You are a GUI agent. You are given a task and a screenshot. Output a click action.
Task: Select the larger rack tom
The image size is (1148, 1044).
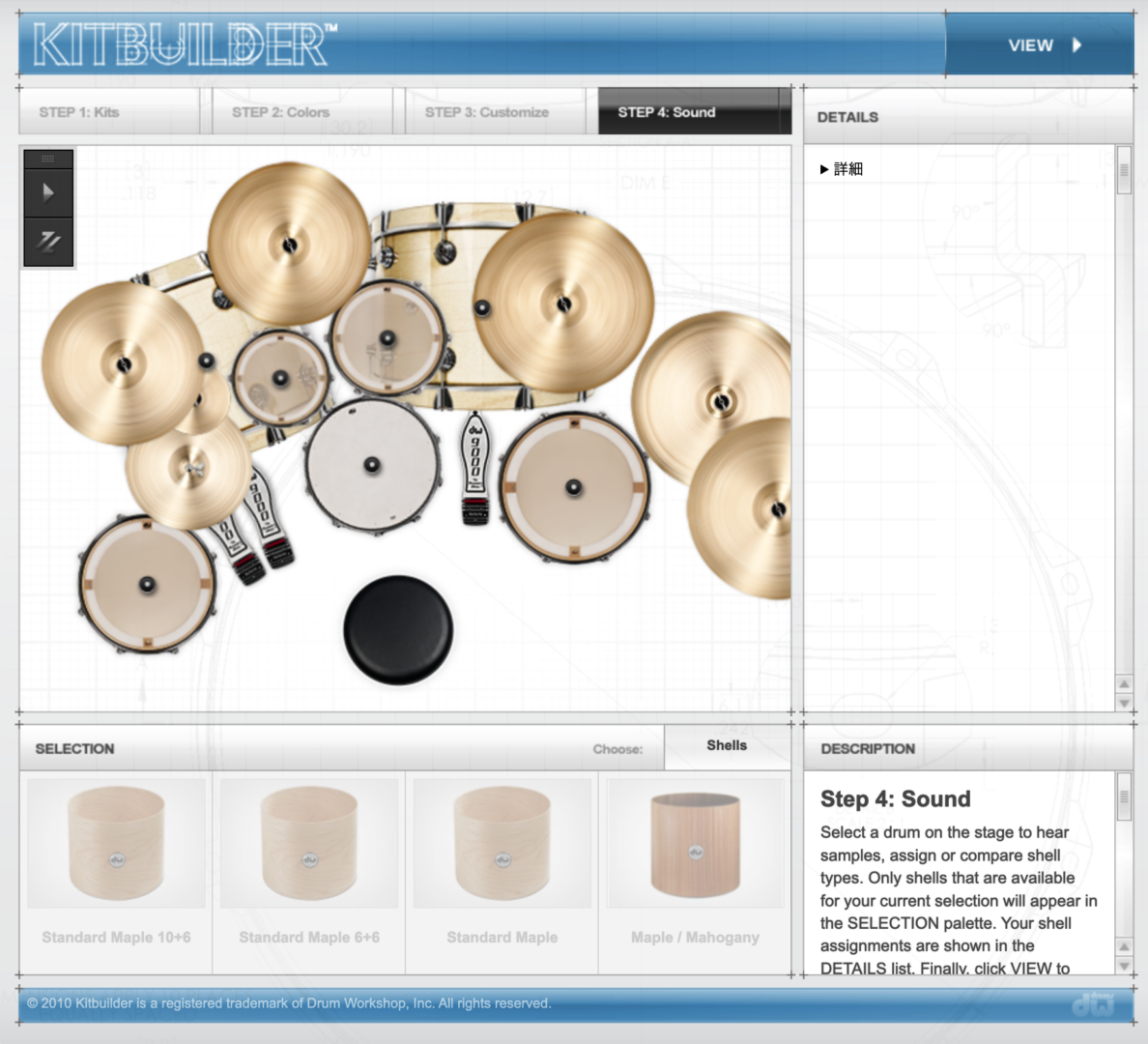[387, 338]
